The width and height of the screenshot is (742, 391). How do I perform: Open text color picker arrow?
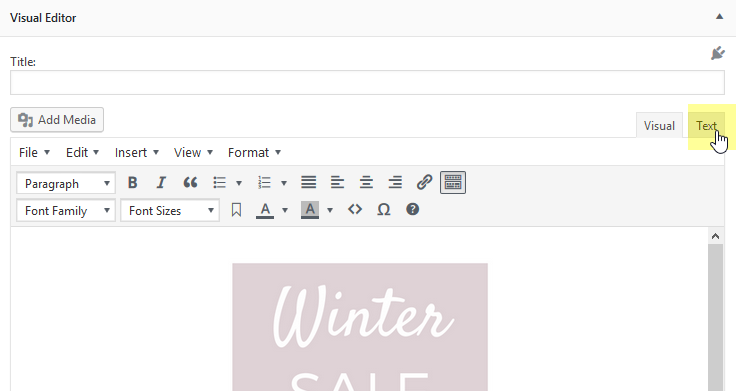(285, 210)
